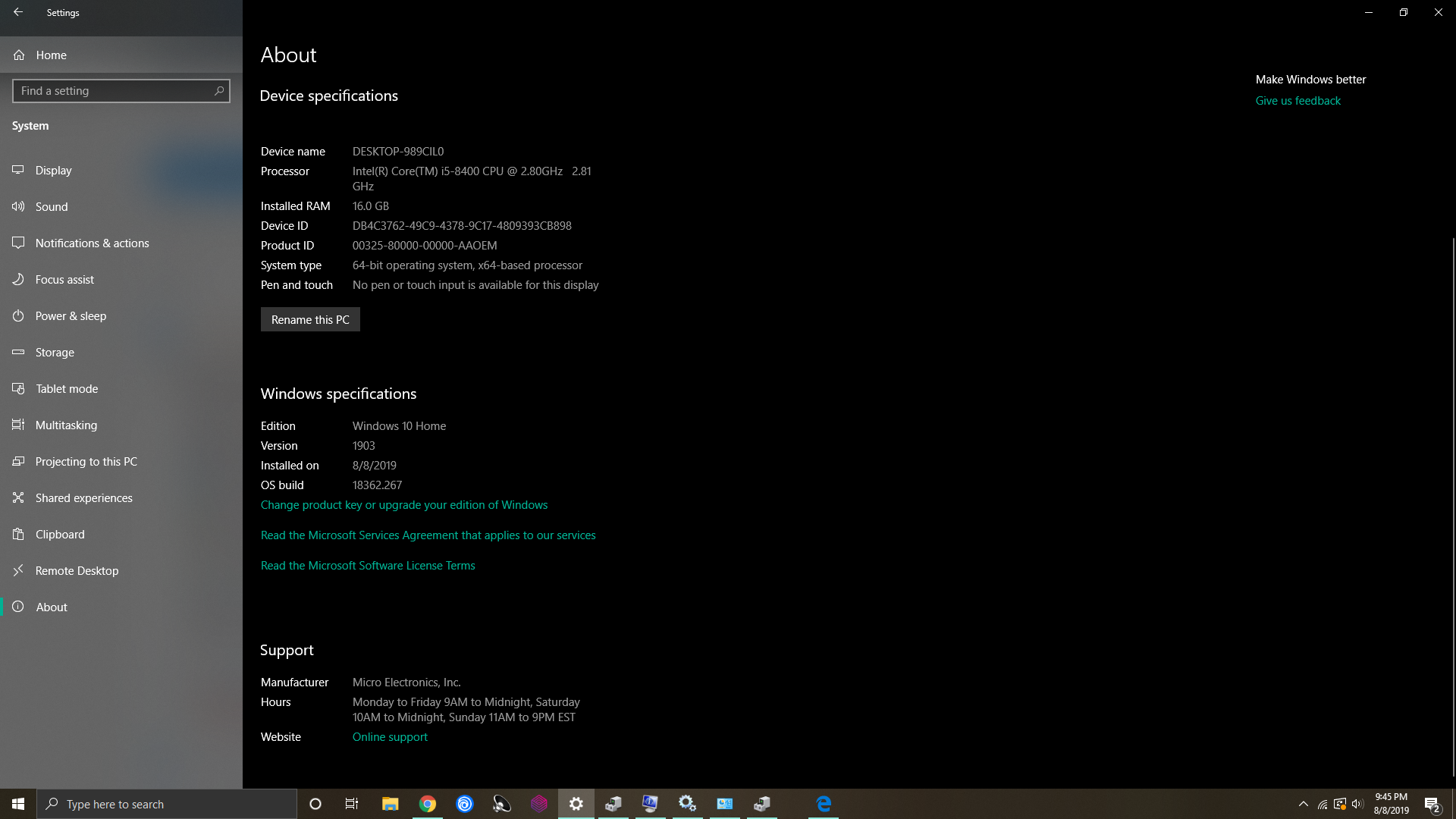The height and width of the screenshot is (819, 1456).
Task: Select Home from sidebar
Action: tap(51, 54)
